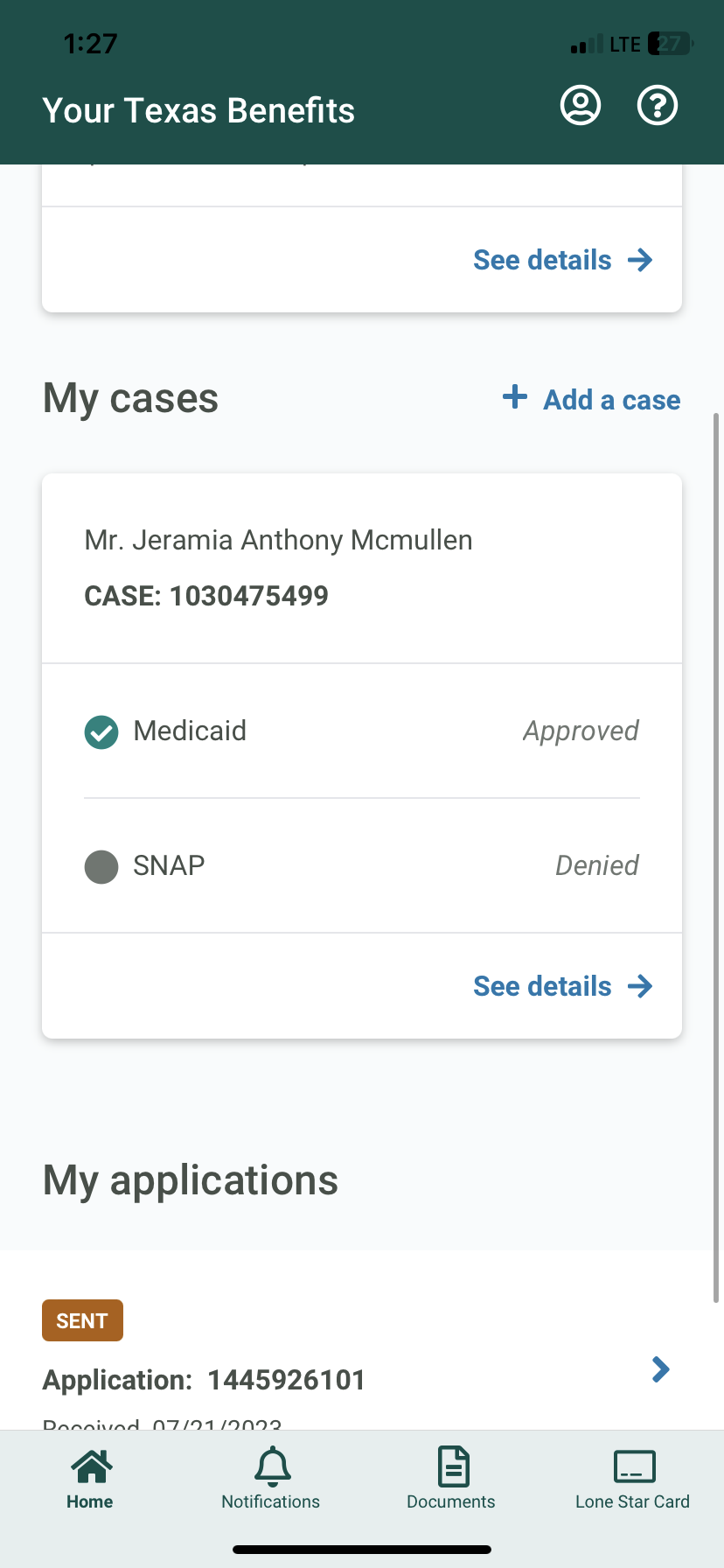Tap the Home house icon
This screenshot has height=1568, width=724.
pos(92,1466)
